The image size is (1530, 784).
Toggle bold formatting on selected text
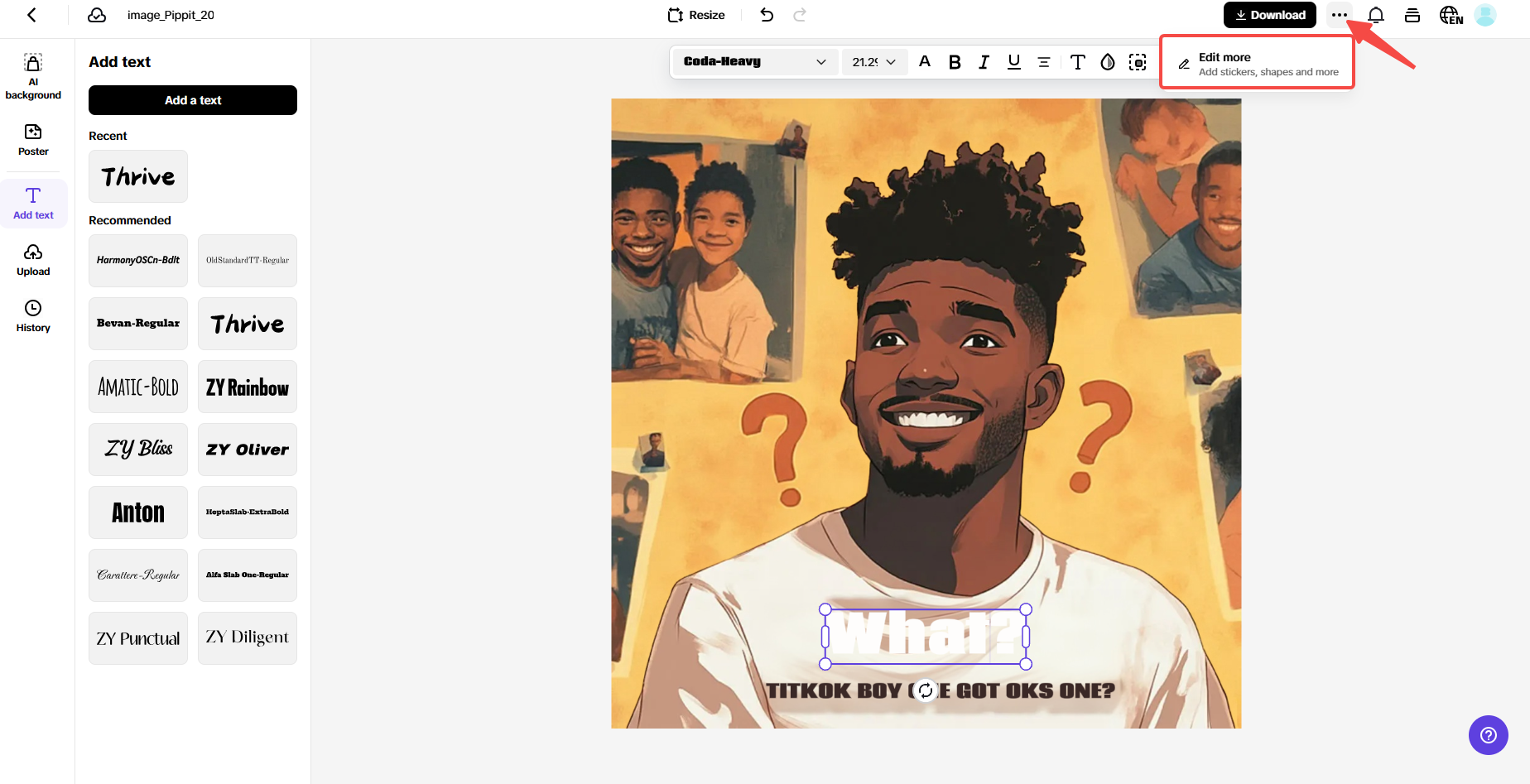tap(955, 61)
